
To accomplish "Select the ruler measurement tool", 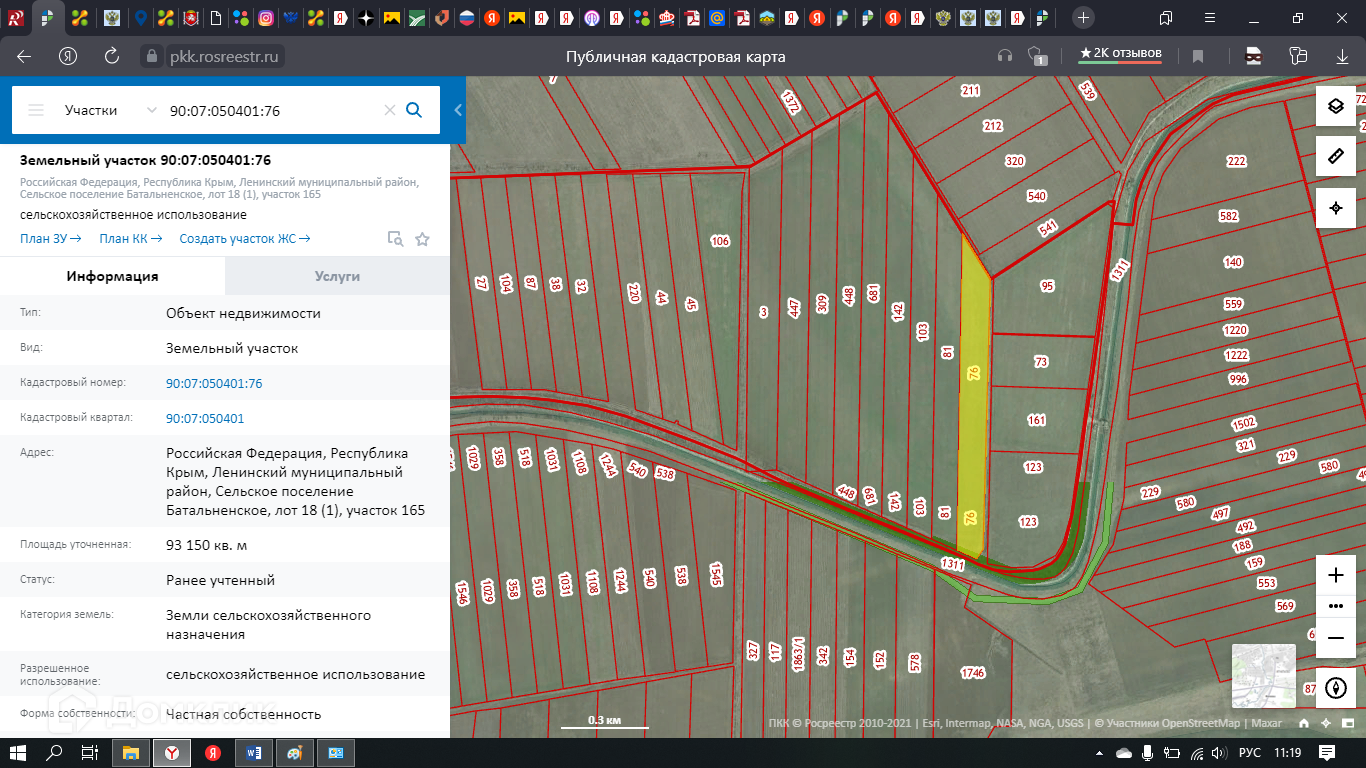I will (x=1335, y=157).
